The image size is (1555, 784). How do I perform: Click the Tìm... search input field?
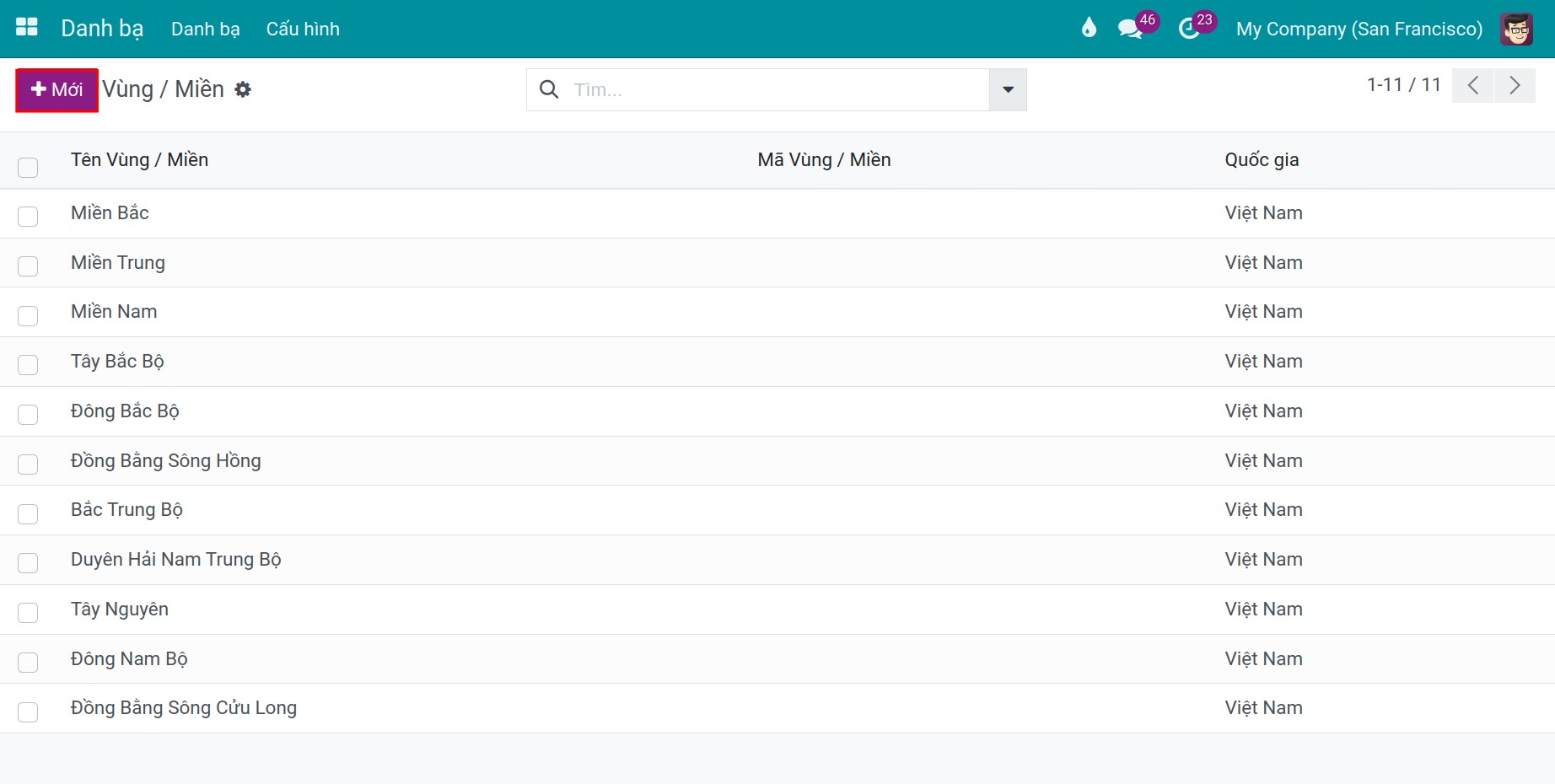pos(776,89)
